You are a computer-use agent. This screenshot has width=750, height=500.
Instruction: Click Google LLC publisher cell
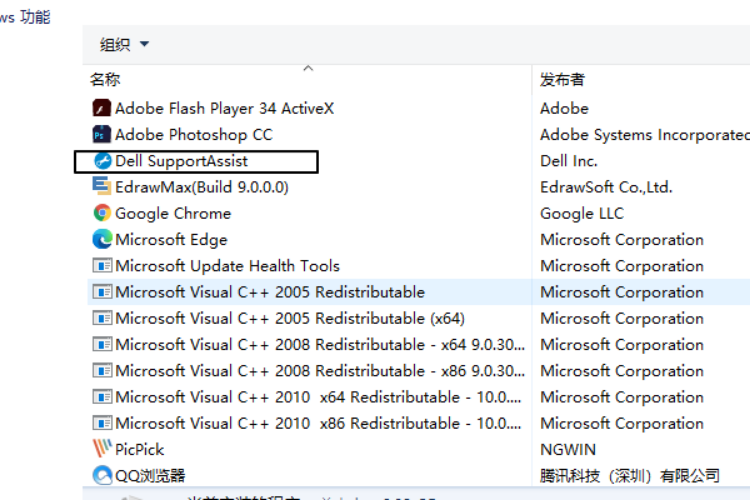pyautogui.click(x=581, y=213)
